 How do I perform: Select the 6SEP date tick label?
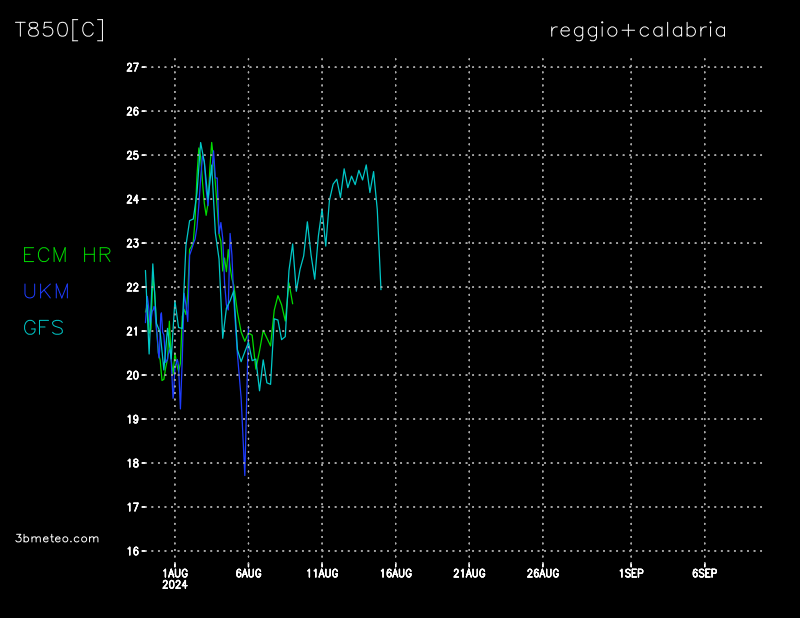pos(704,574)
